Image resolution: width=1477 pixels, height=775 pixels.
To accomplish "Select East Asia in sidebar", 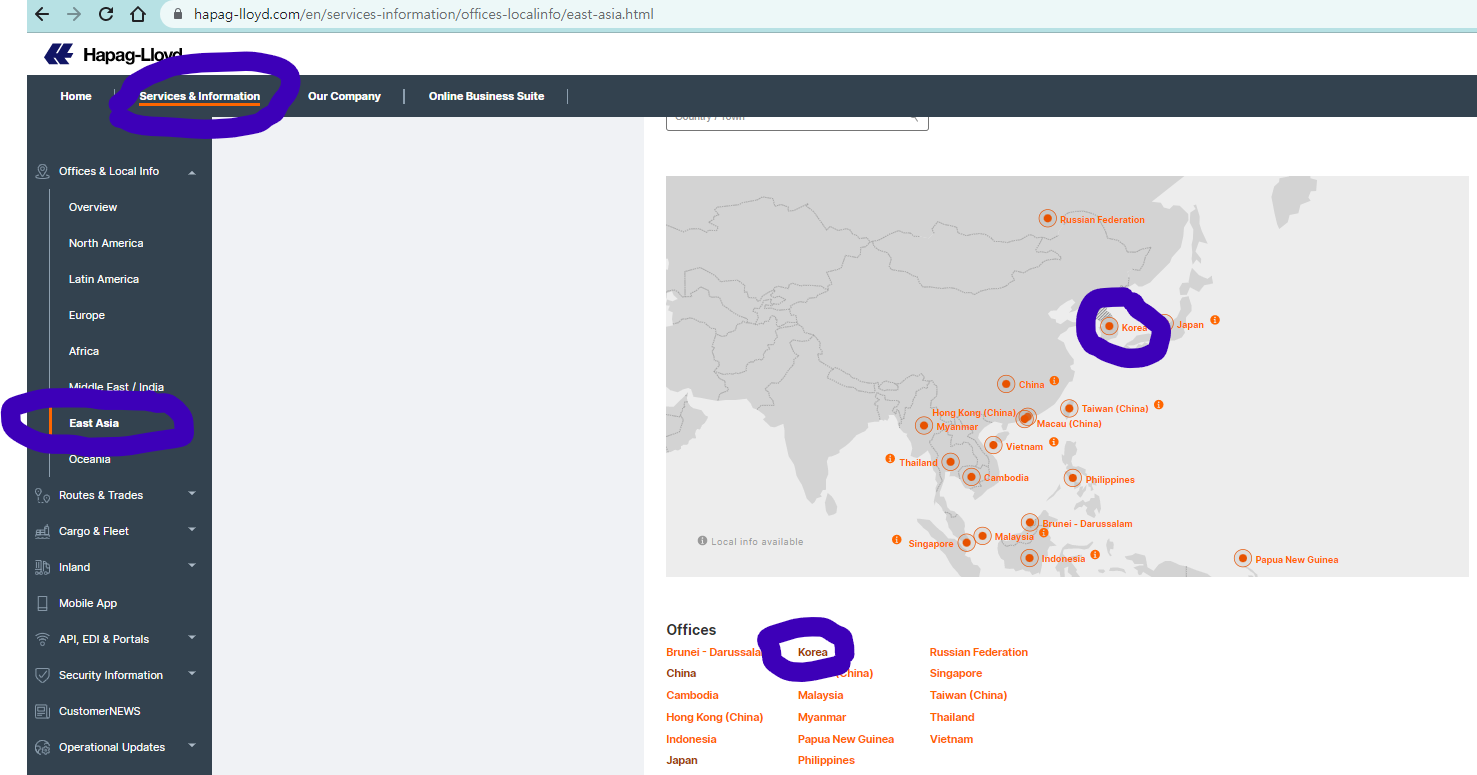I will (x=94, y=423).
